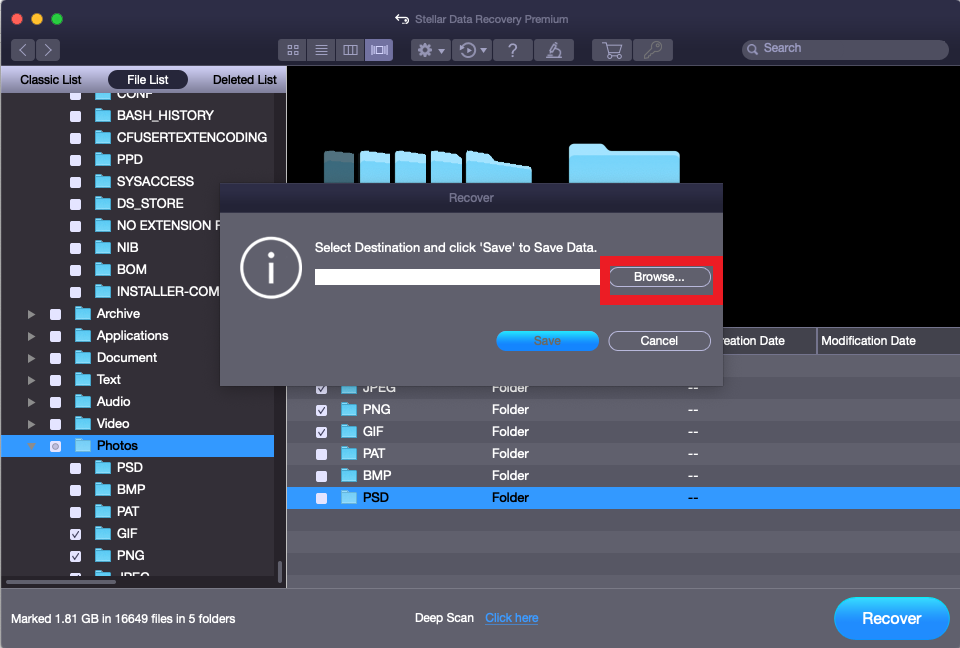
Task: Uncheck PNG in the file table
Action: pyautogui.click(x=321, y=410)
